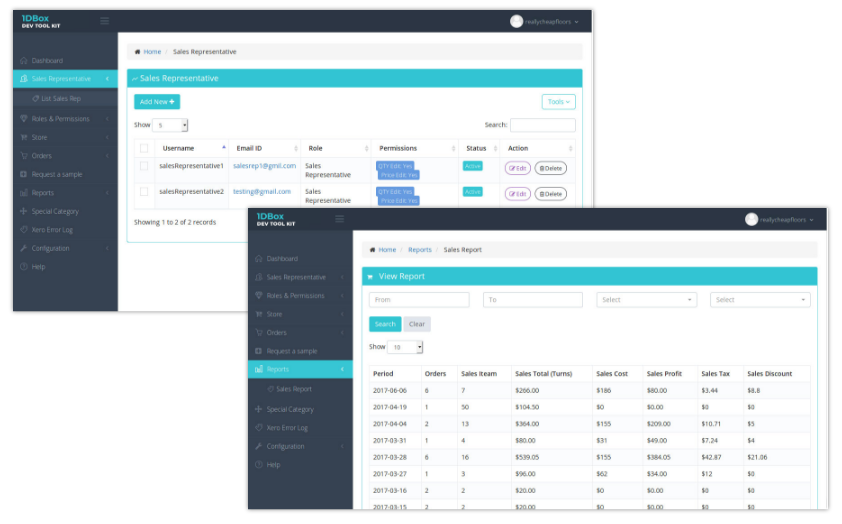This screenshot has width=842, height=524.
Task: Click the Add New button
Action: pyautogui.click(x=157, y=102)
